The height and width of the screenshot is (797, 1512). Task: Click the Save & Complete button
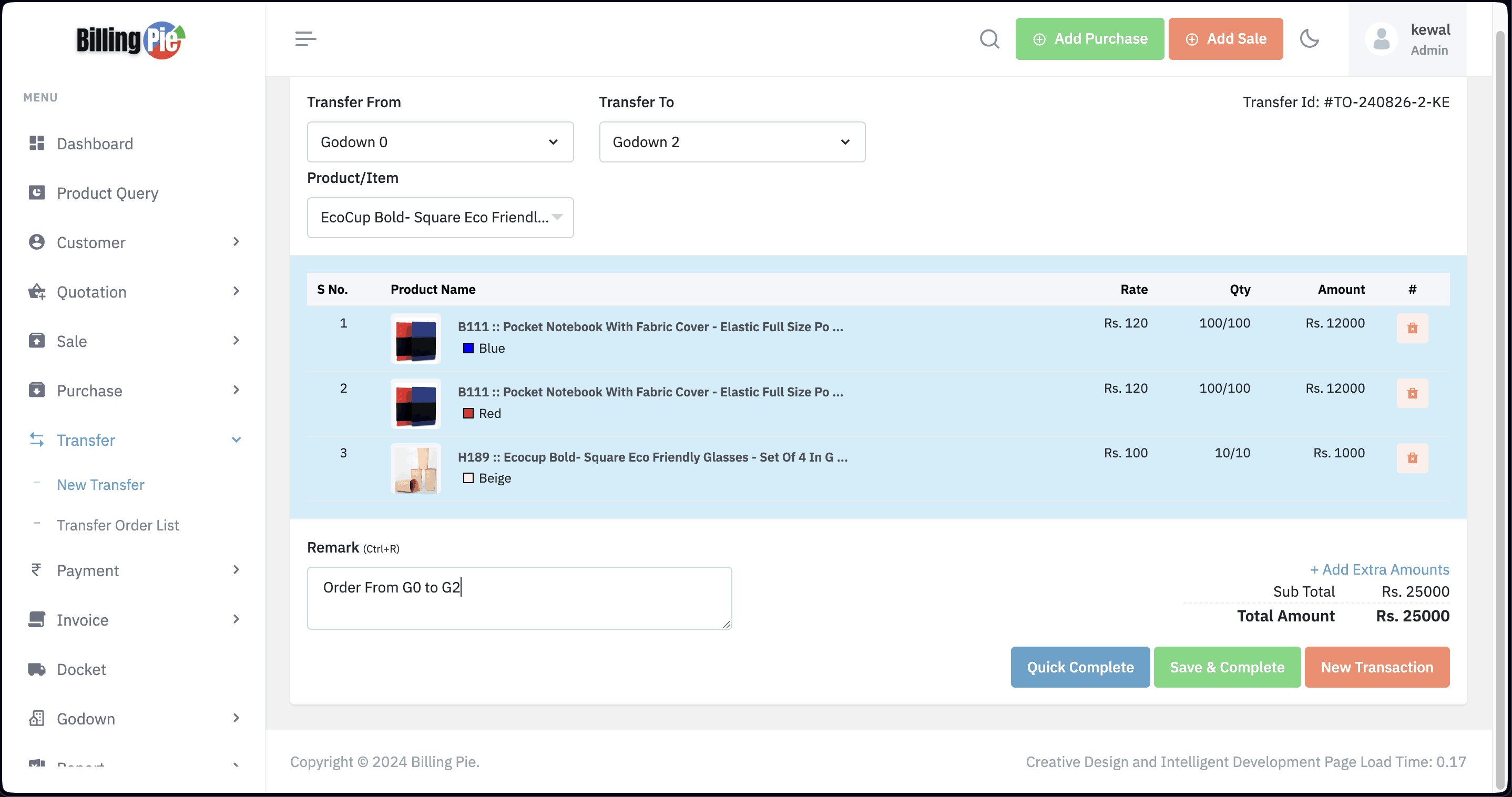tap(1227, 667)
